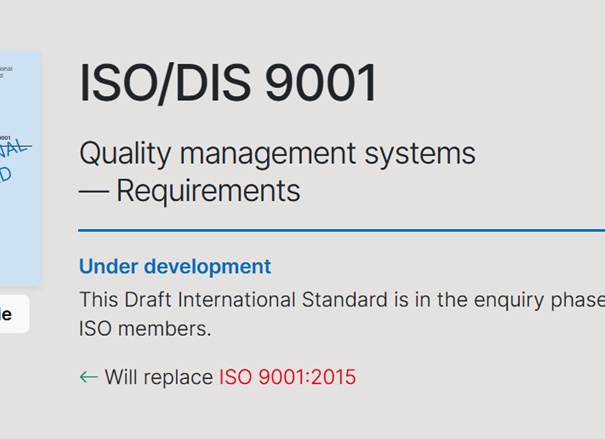Screen dimensions: 605x439
Task: Click the em dash before Requirements
Action: pos(94,191)
